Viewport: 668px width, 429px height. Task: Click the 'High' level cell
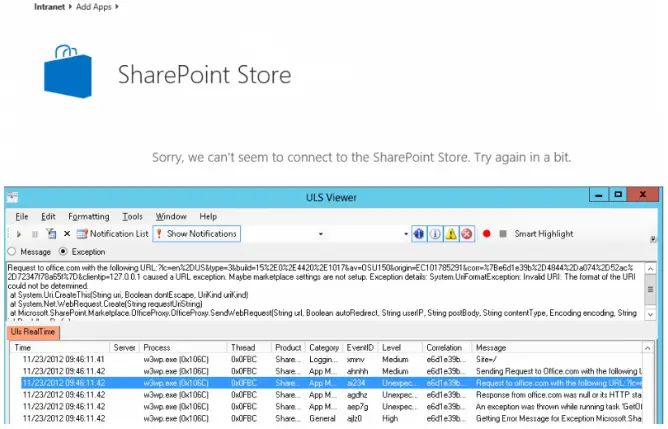(390, 418)
